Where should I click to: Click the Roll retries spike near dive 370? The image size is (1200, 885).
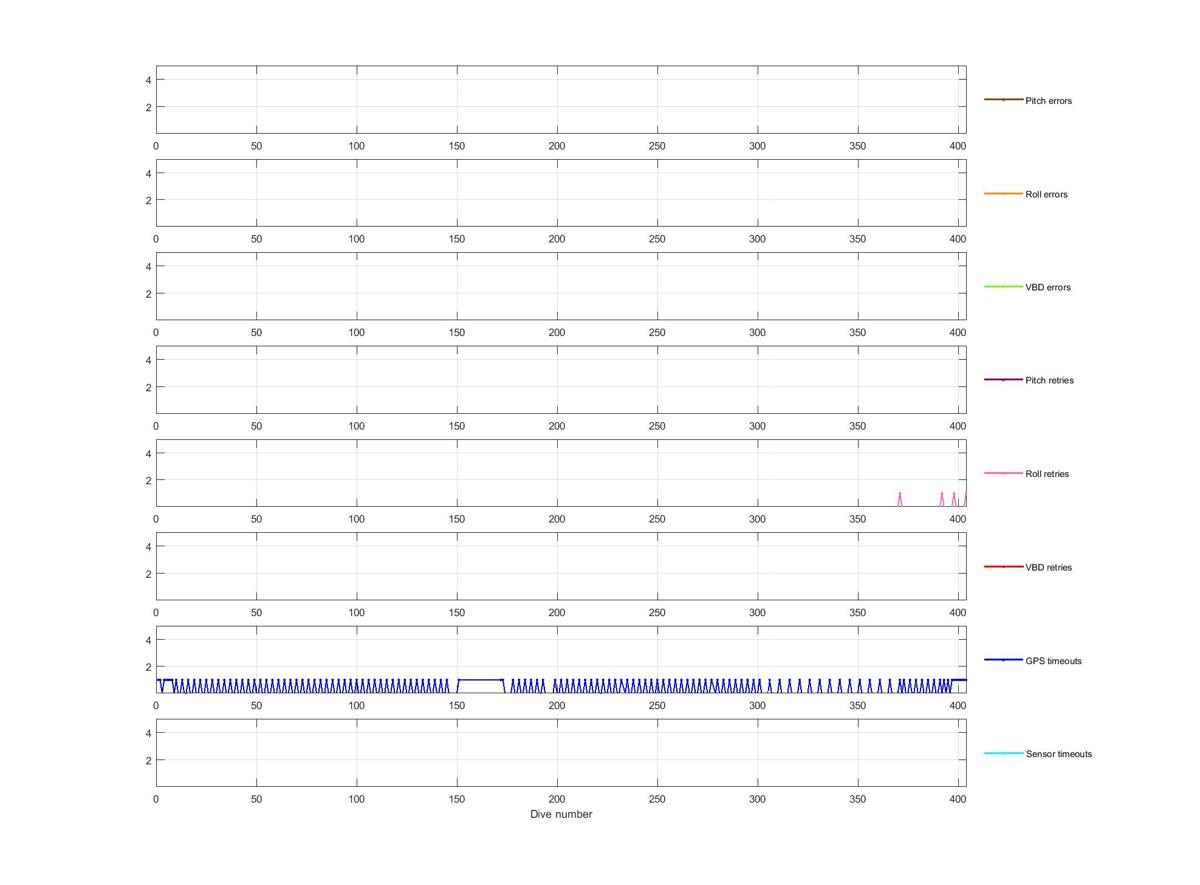pyautogui.click(x=900, y=499)
